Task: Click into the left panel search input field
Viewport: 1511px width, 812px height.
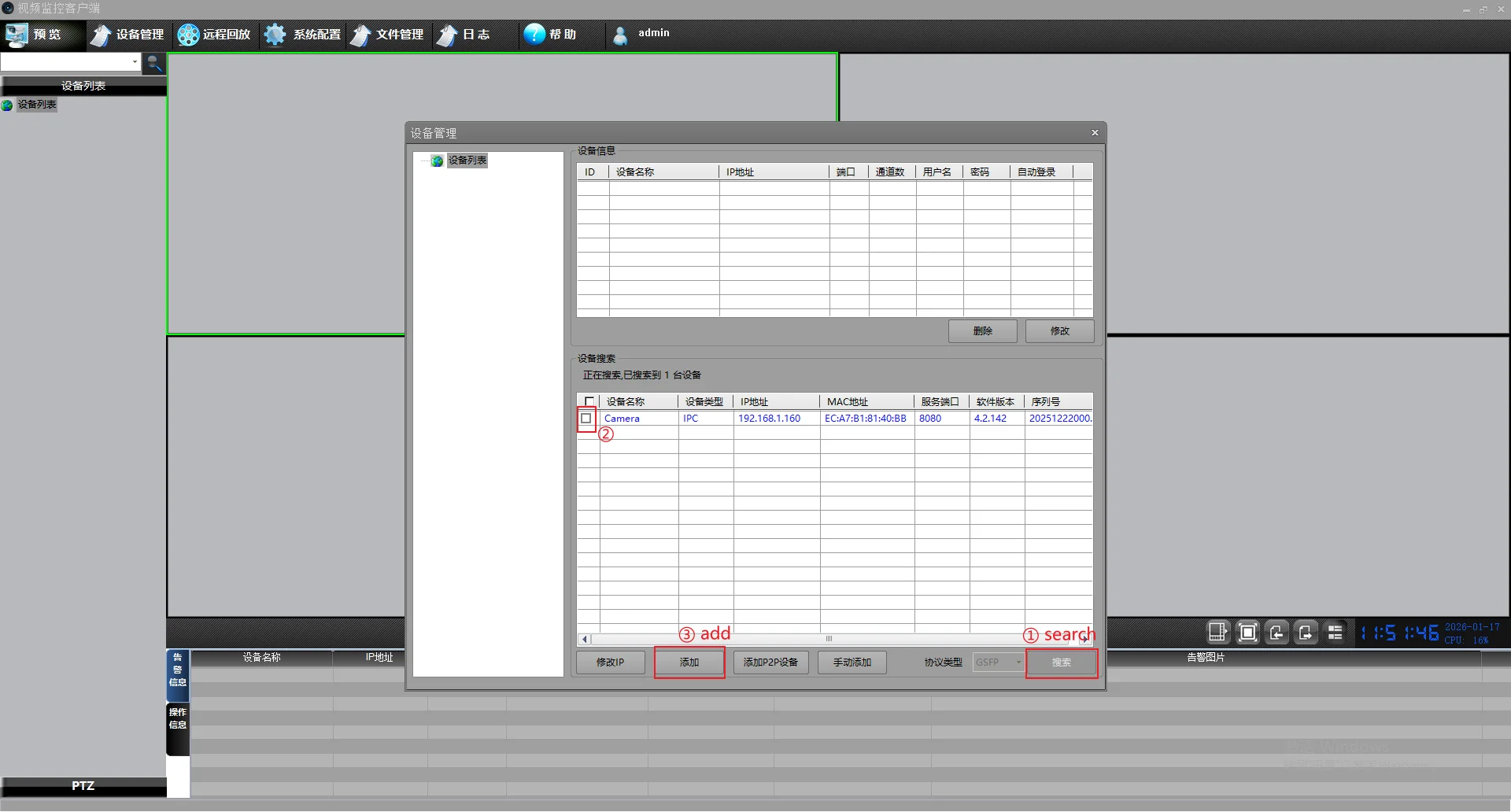Action: tap(65, 62)
